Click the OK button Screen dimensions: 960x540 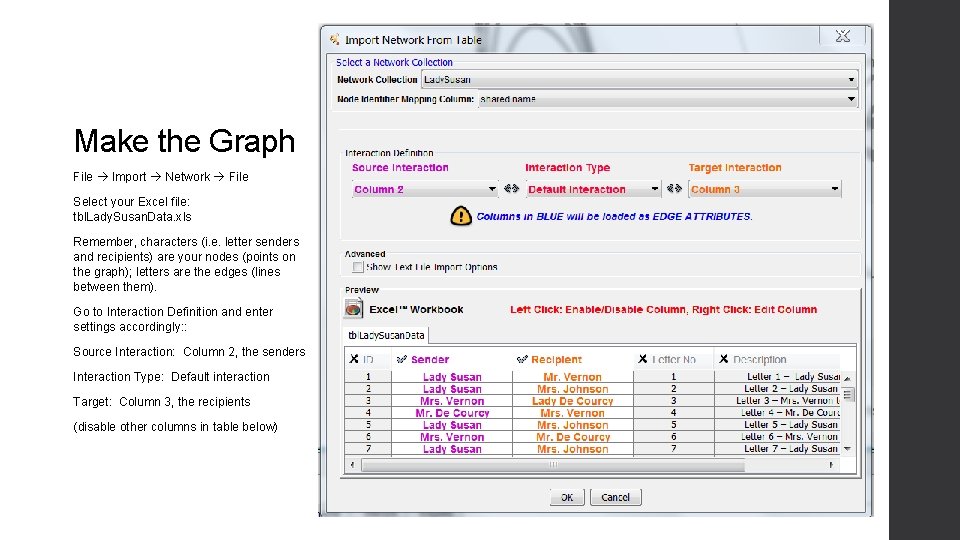pos(567,497)
